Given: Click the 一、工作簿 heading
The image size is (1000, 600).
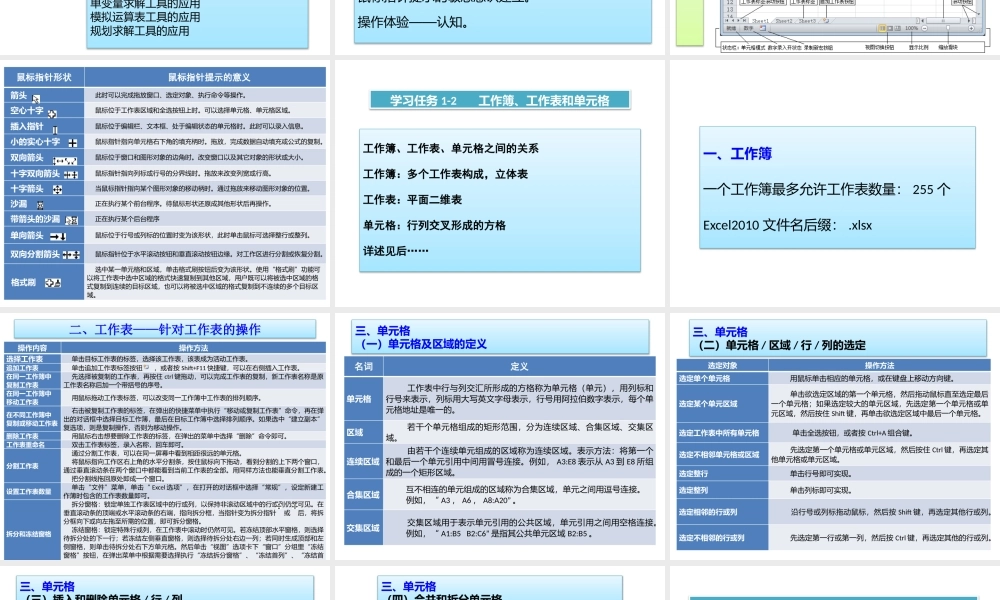Looking at the screenshot, I should pyautogui.click(x=736, y=153).
